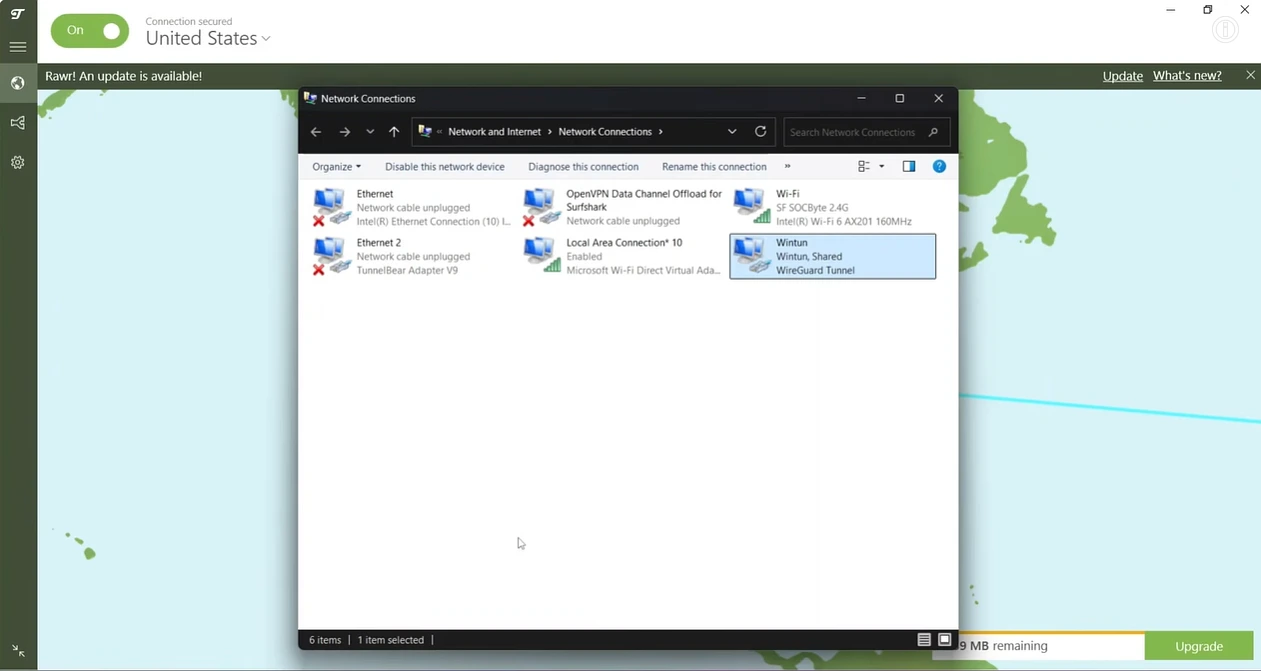Open the TunnelBear share icon in sidebar
1261x671 pixels.
(x=18, y=123)
